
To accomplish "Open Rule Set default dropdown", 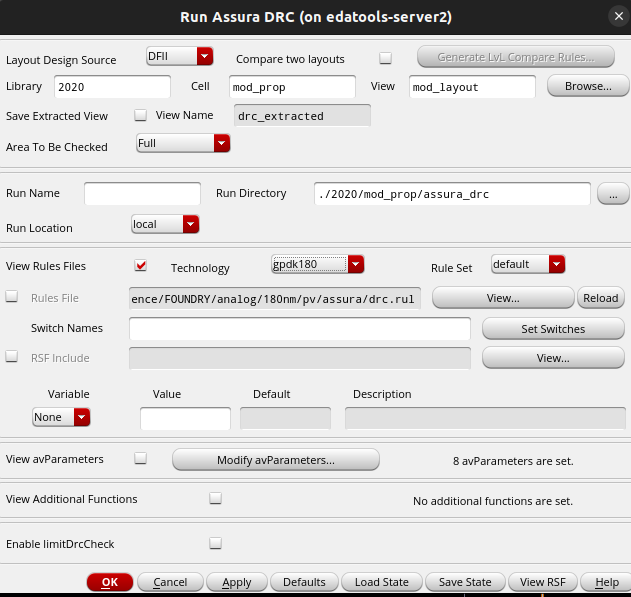I will click(528, 264).
